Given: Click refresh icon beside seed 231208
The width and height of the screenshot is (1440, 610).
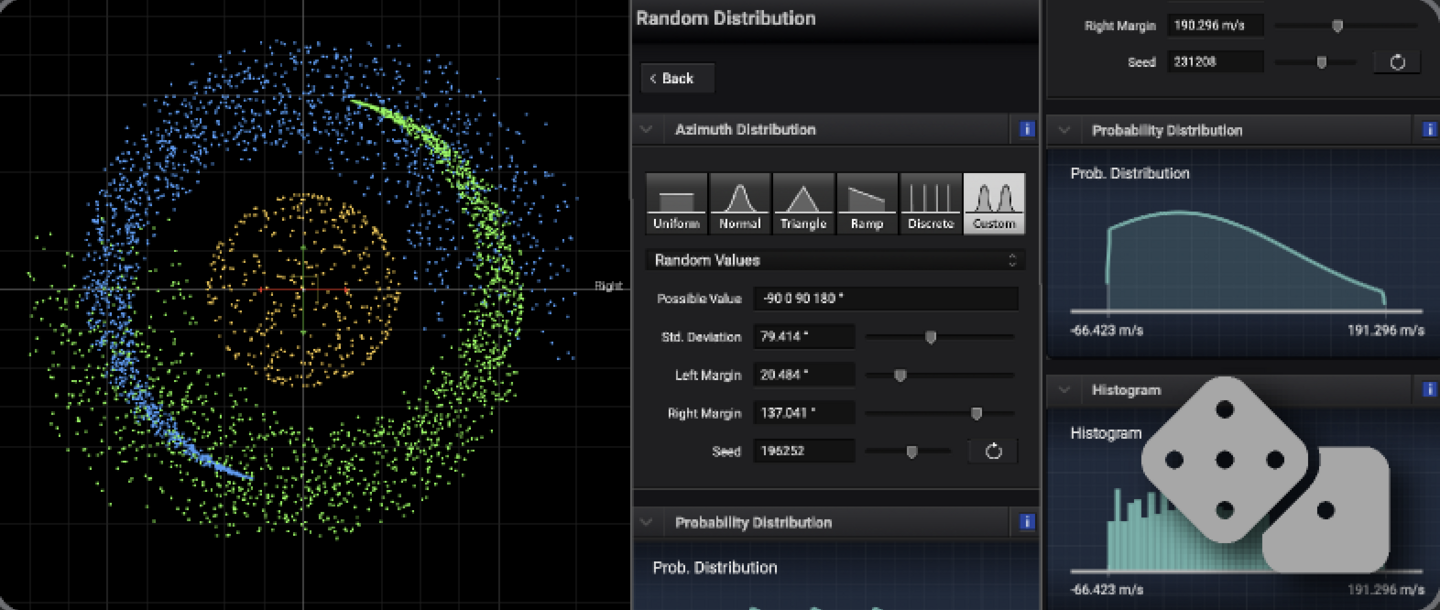Looking at the screenshot, I should pos(1397,62).
